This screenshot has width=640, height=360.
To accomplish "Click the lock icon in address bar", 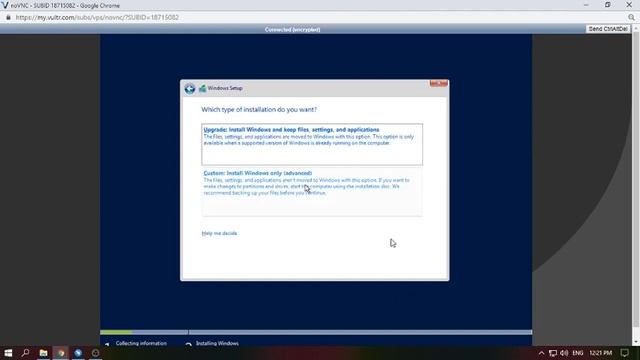I will click(8, 17).
